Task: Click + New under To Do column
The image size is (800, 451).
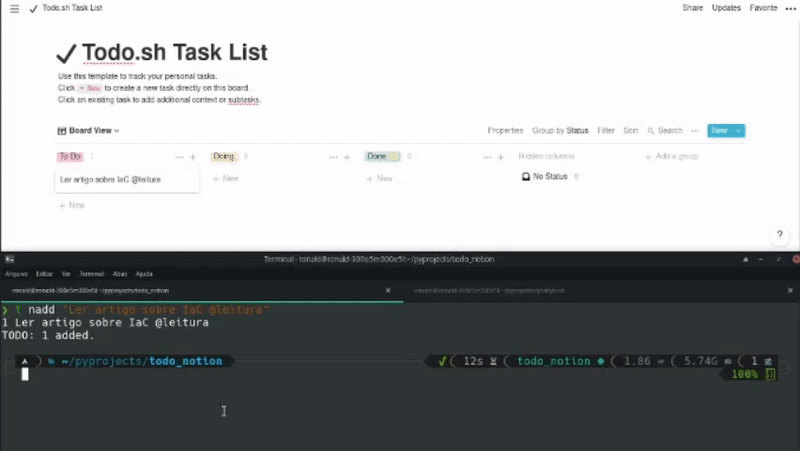Action: 72,206
